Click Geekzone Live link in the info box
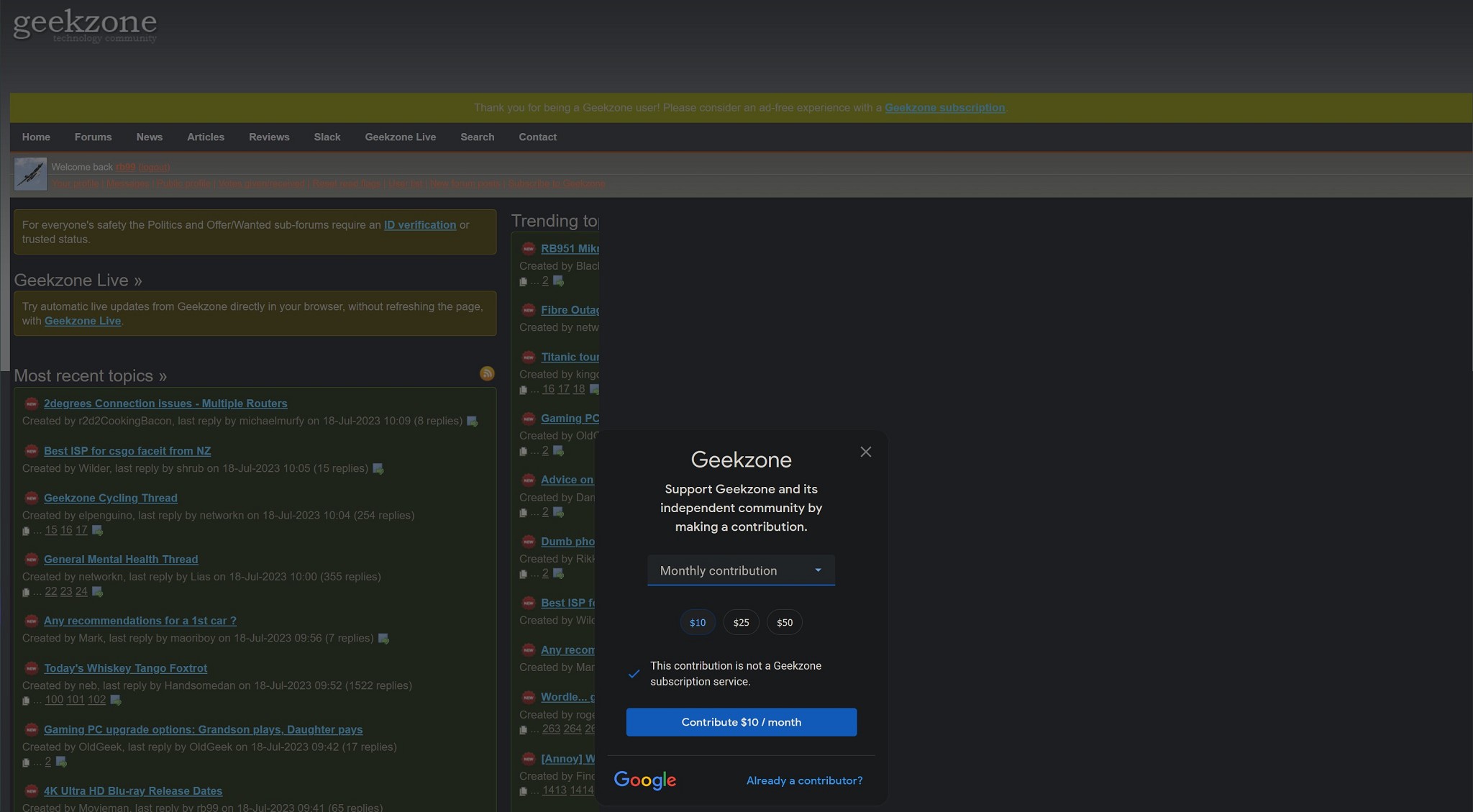 coord(83,321)
